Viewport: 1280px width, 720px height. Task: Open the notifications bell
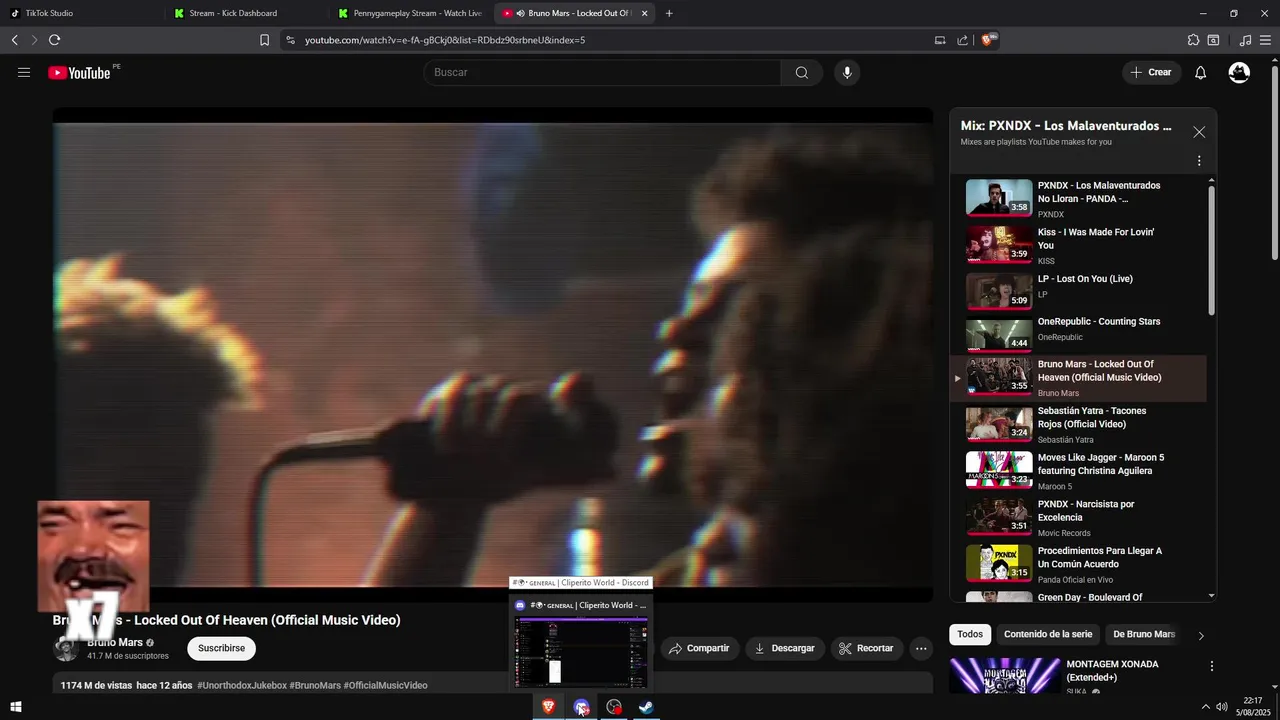(1201, 72)
